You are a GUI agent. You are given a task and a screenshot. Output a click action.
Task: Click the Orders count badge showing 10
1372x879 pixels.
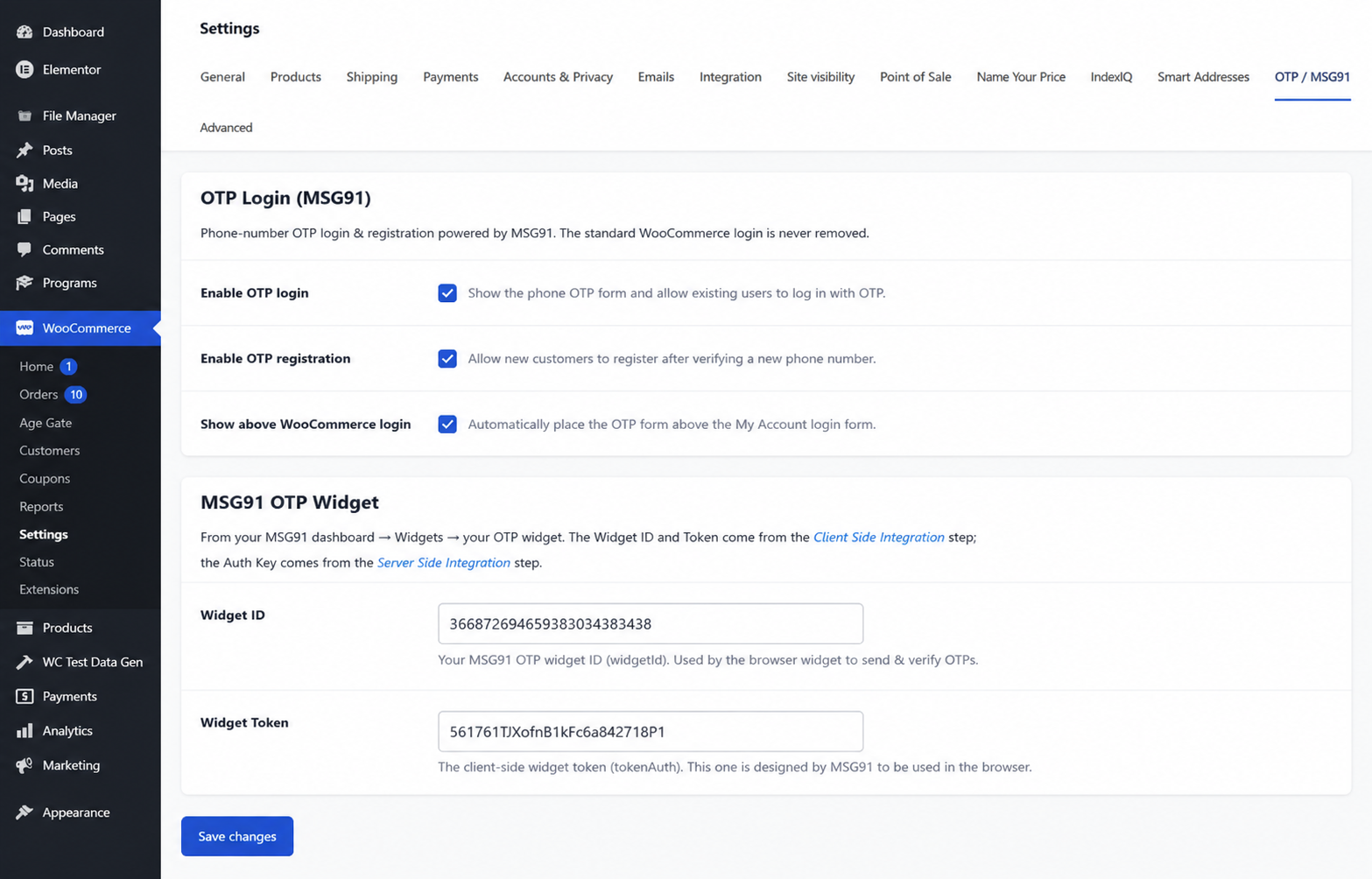76,395
